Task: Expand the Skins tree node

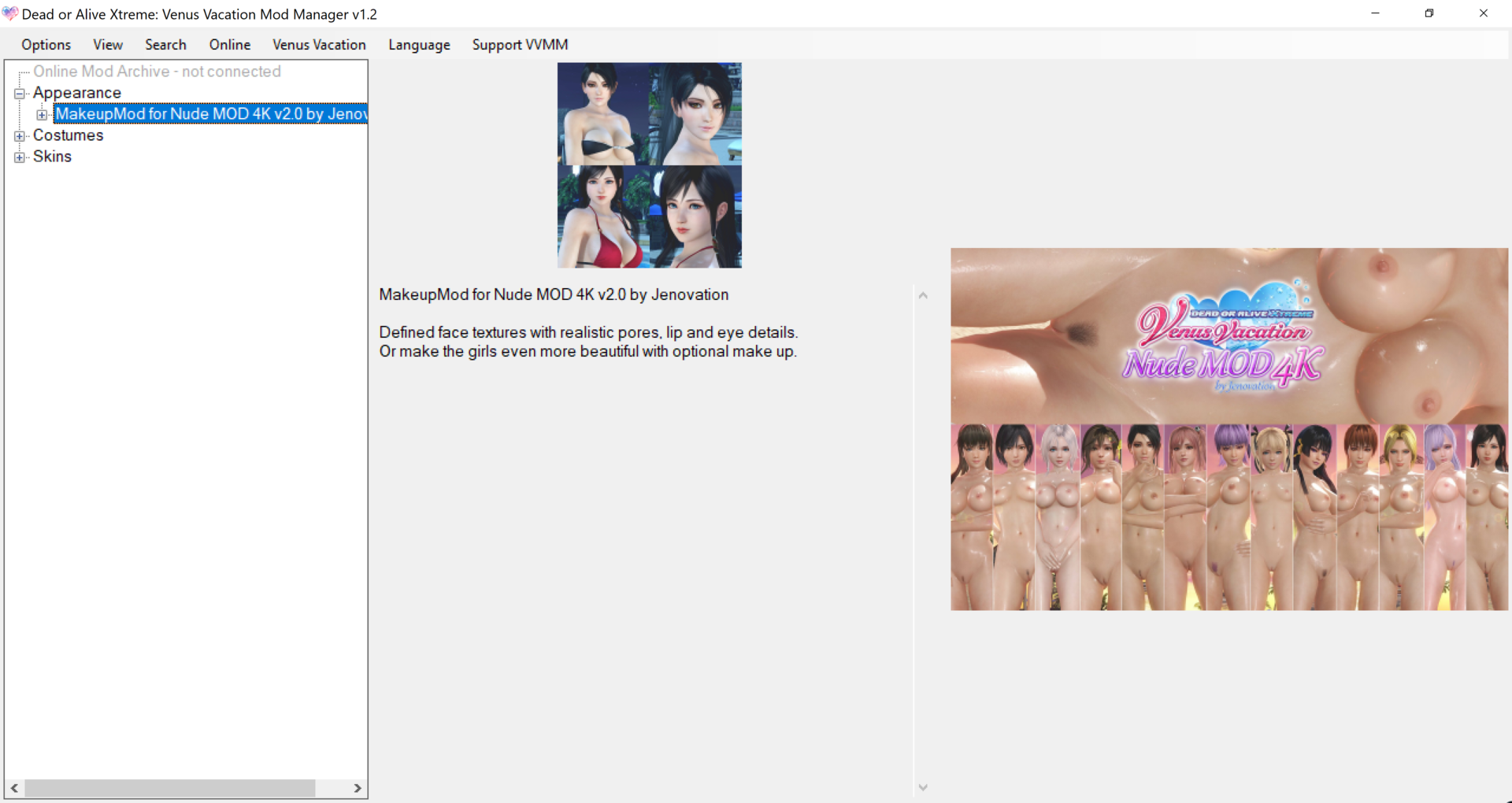Action: 20,157
